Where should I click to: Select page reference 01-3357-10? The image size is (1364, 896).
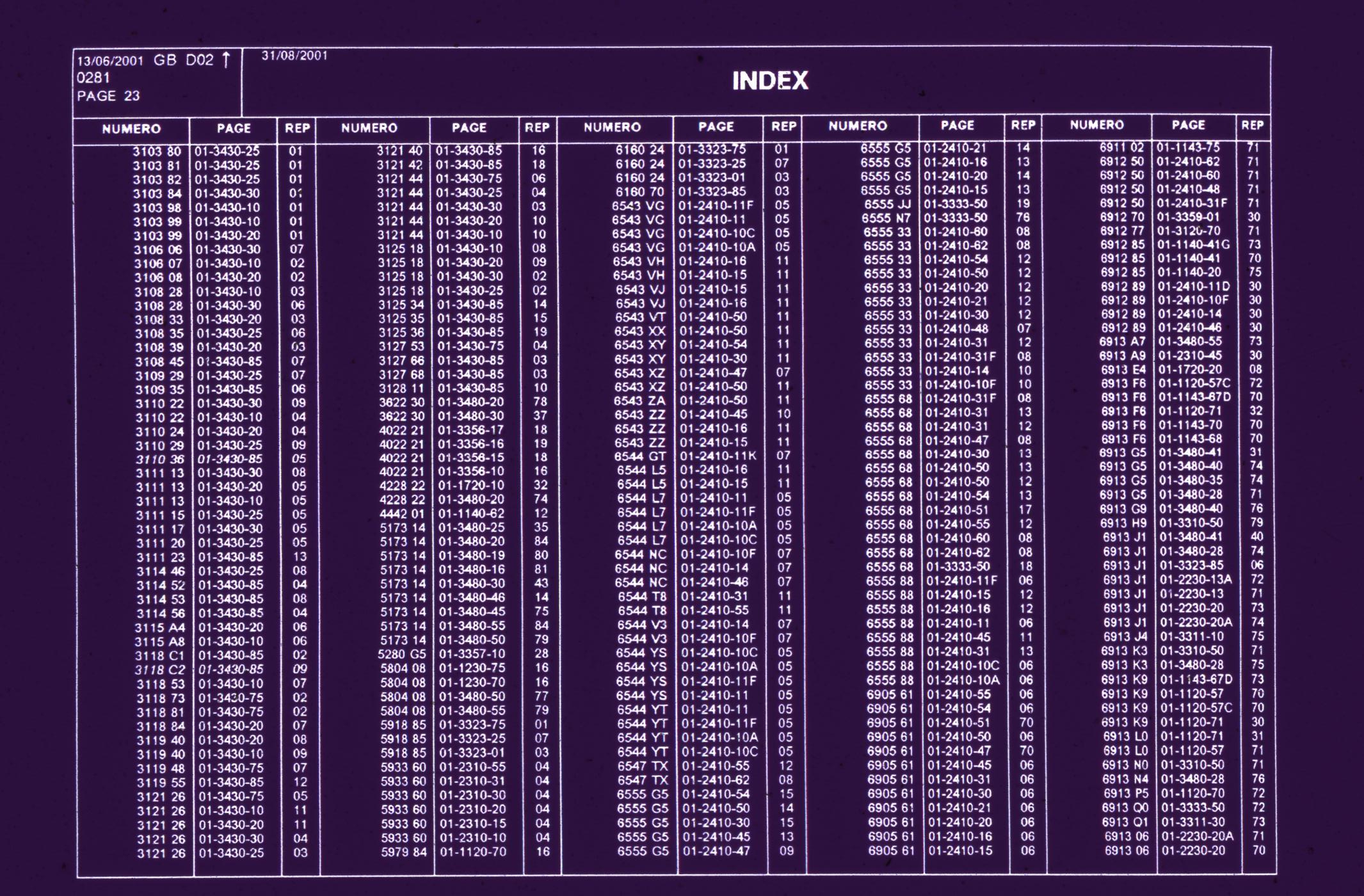[472, 654]
